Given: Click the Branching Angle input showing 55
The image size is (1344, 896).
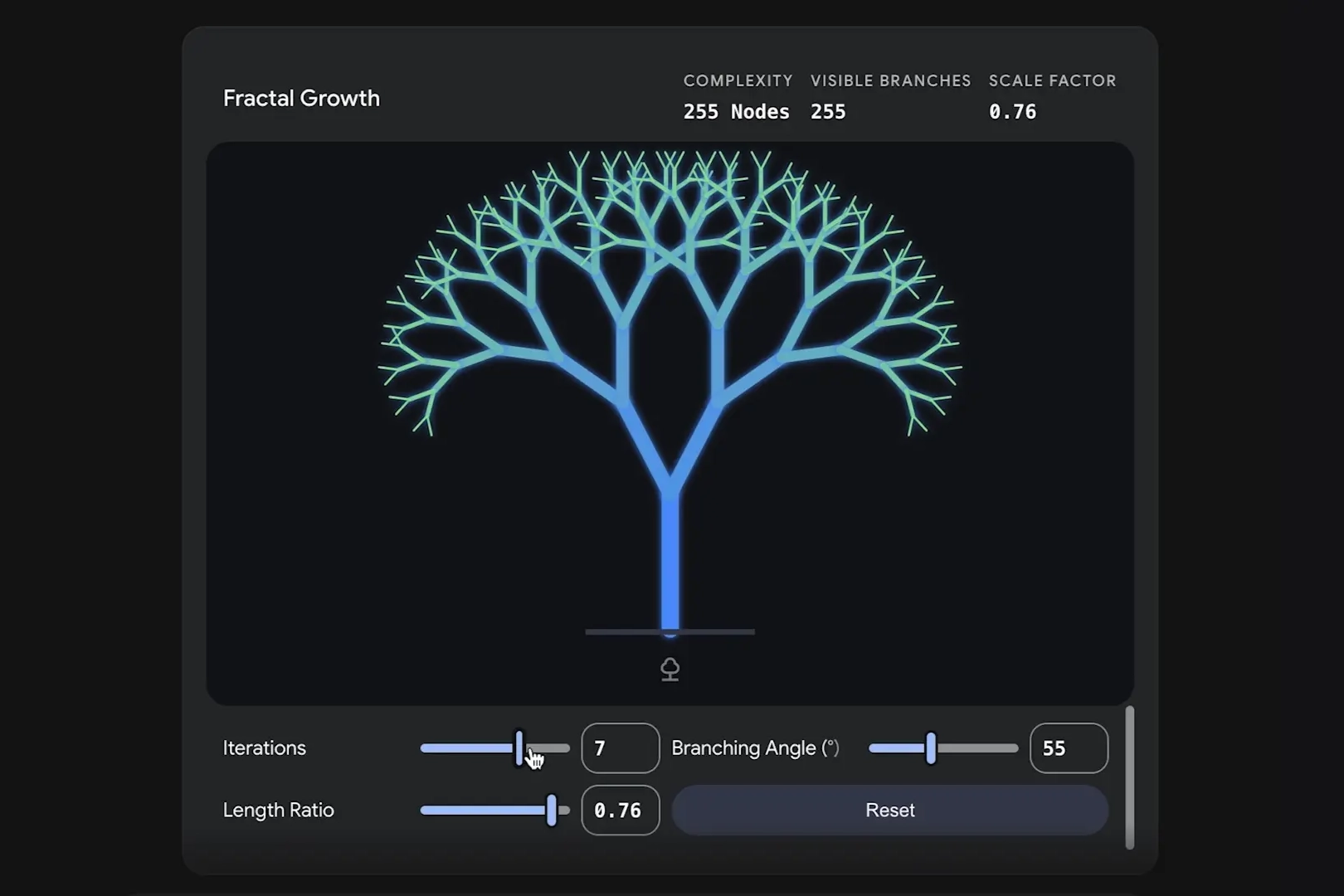Looking at the screenshot, I should (1068, 748).
